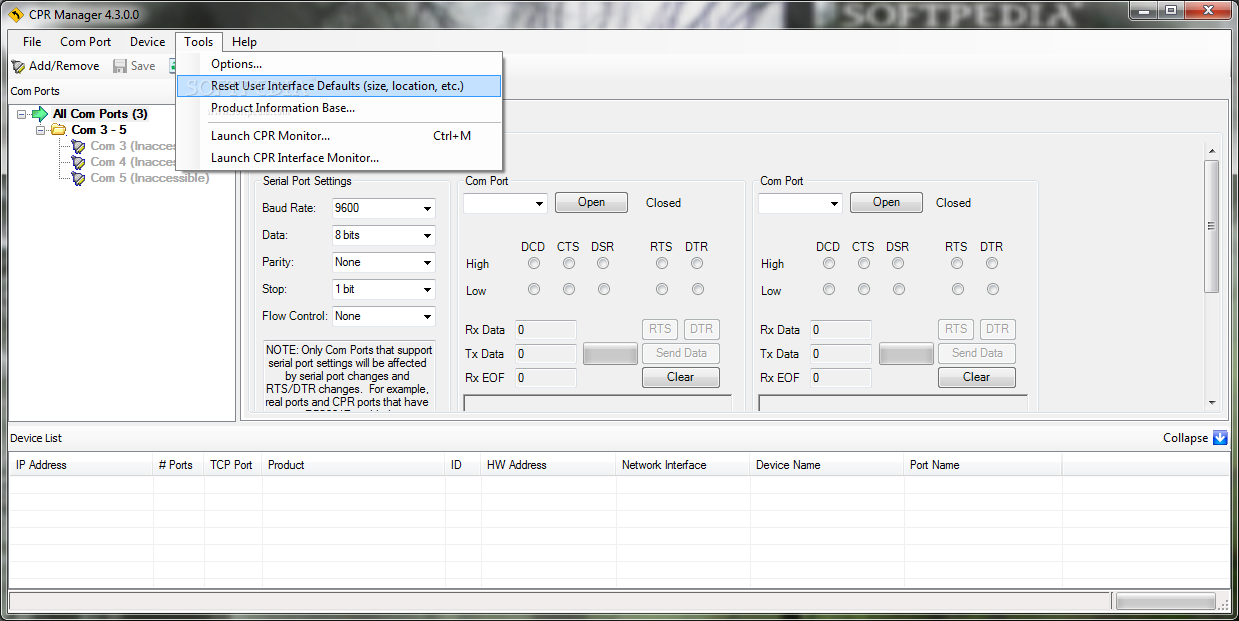The height and width of the screenshot is (621, 1239).
Task: Open the Com Port menu
Action: coord(86,42)
